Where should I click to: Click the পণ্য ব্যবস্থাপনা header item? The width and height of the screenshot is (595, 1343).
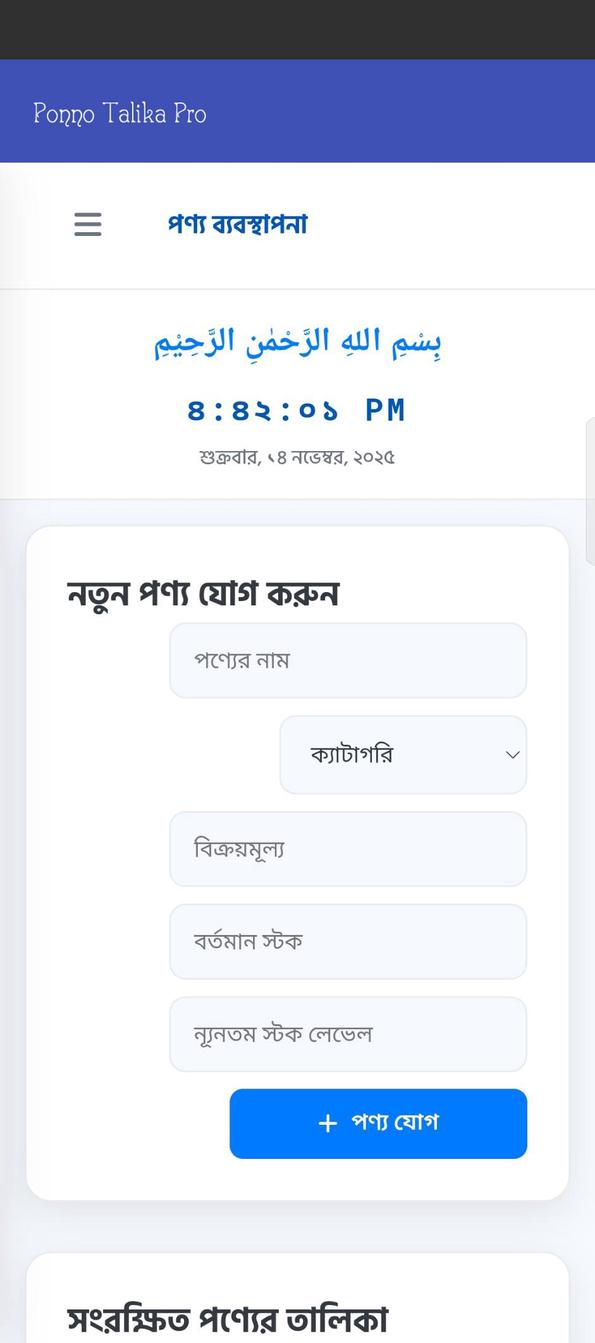point(238,225)
